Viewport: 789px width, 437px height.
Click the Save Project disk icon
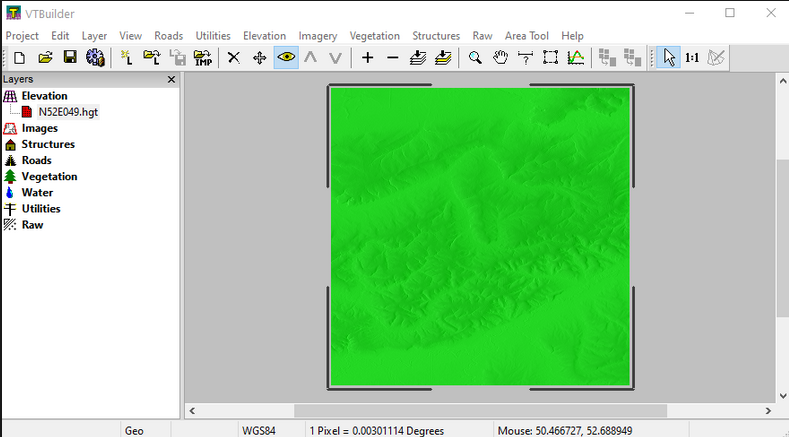(x=70, y=58)
